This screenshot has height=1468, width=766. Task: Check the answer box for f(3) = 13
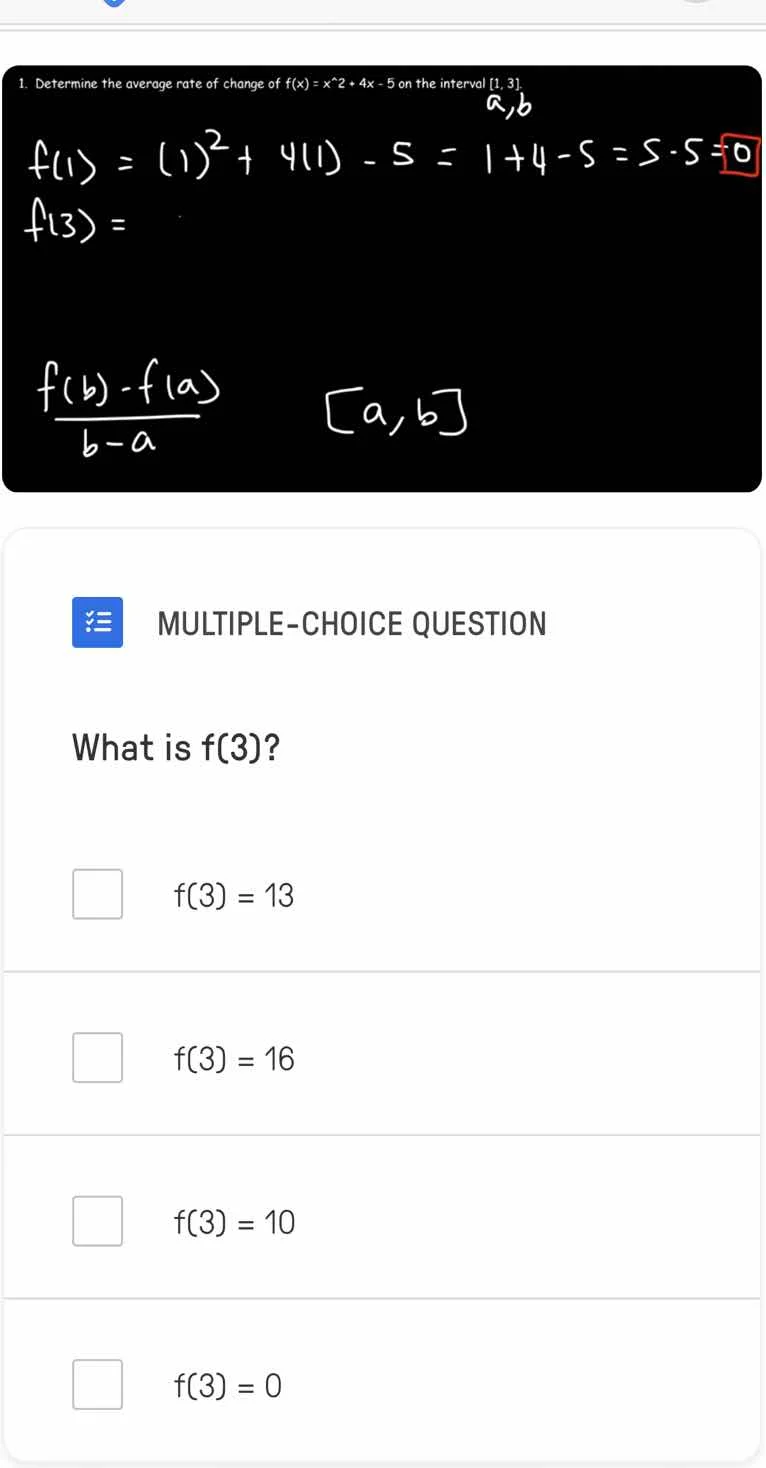coord(97,894)
